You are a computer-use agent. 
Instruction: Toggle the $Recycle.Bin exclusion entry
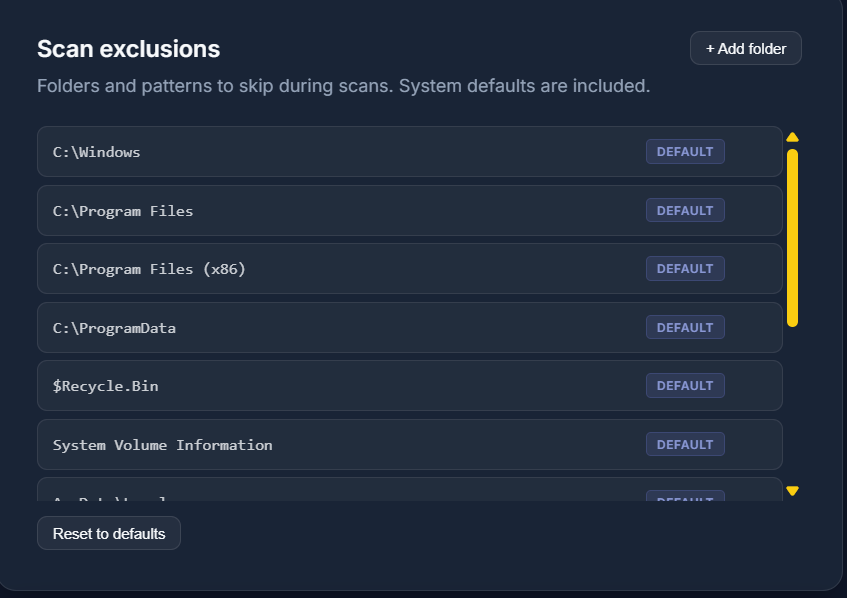[300, 385]
